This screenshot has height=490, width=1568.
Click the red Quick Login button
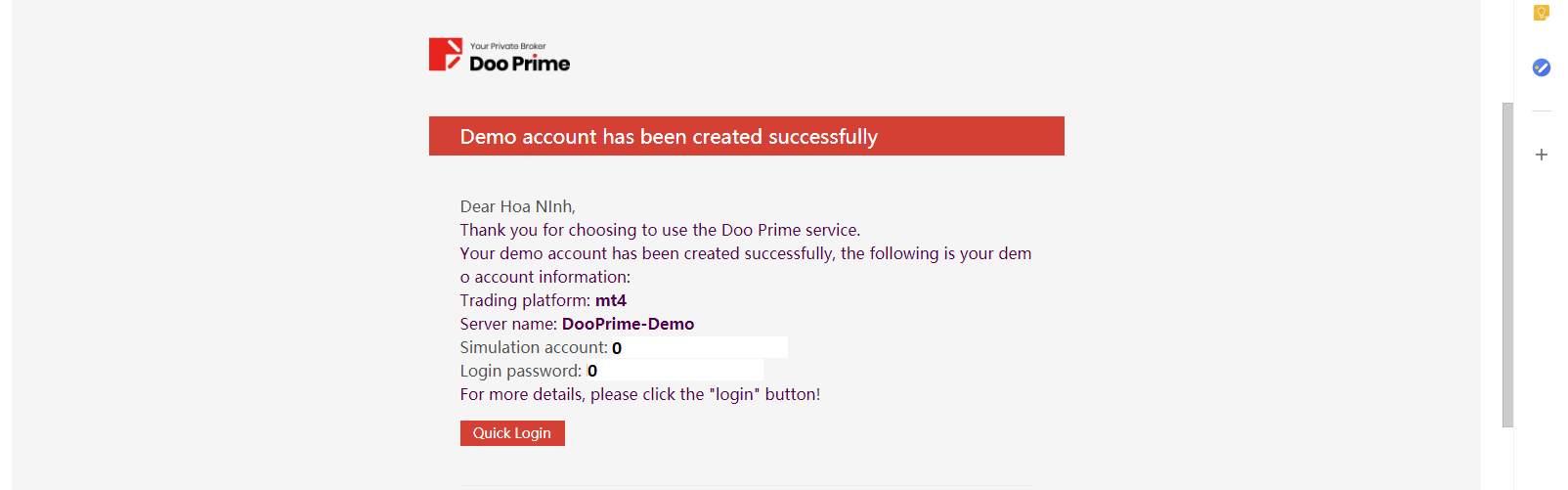(512, 433)
